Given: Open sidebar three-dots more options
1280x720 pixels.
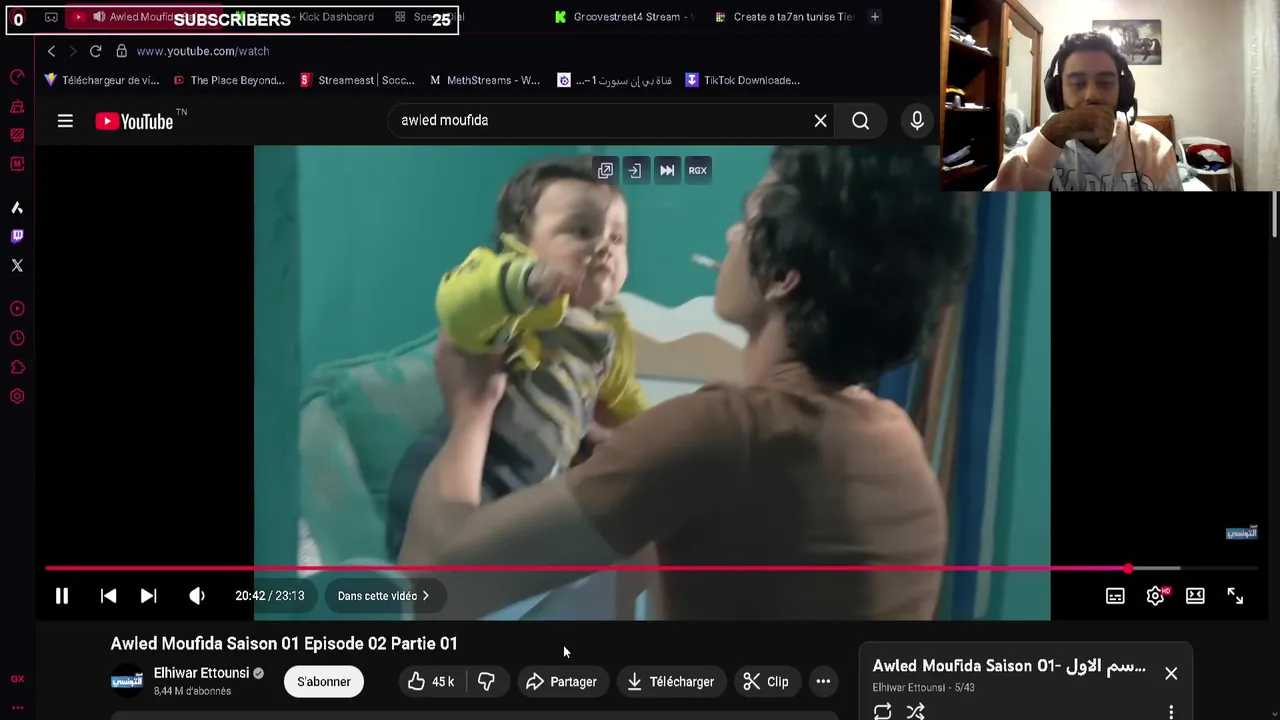Looking at the screenshot, I should 17,708.
